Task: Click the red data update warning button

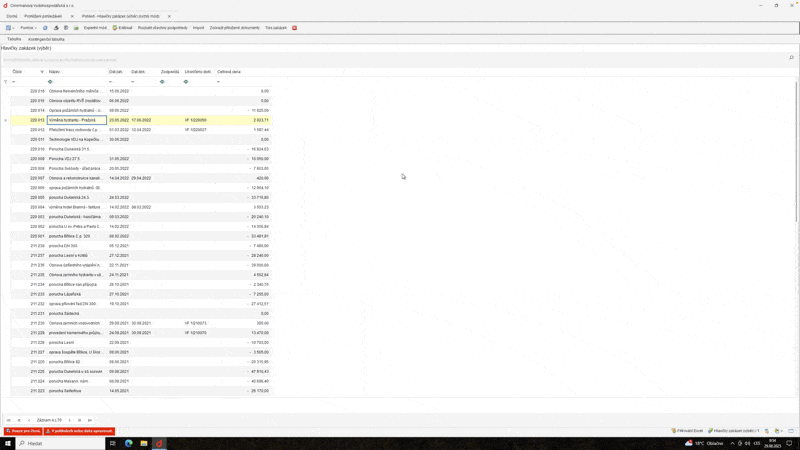Action: pyautogui.click(x=79, y=431)
